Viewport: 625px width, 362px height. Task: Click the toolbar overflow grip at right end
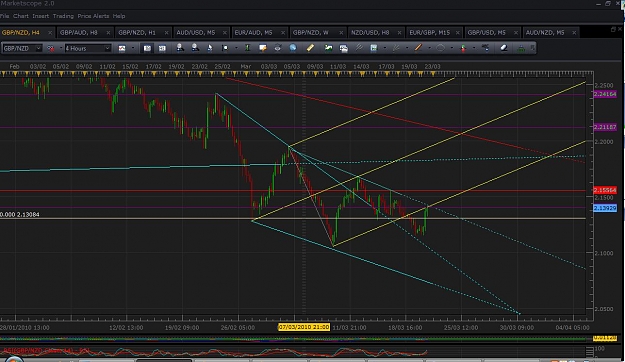(x=533, y=48)
